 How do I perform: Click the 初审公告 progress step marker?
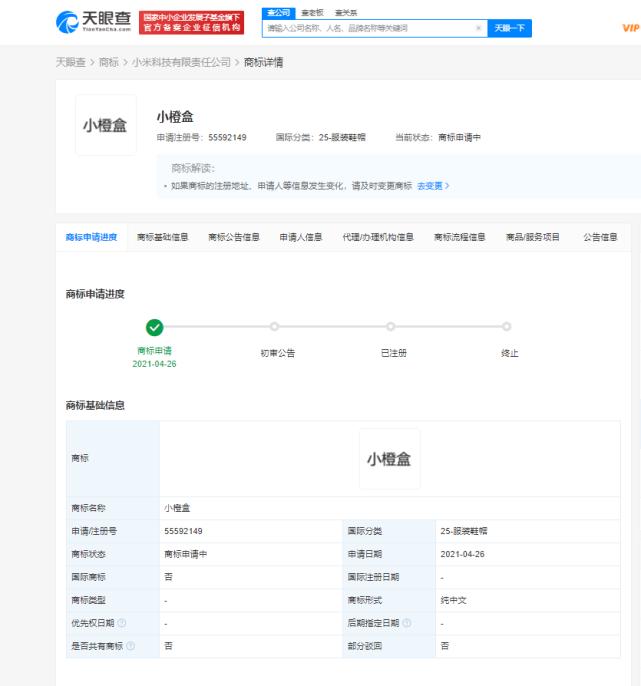[x=273, y=326]
